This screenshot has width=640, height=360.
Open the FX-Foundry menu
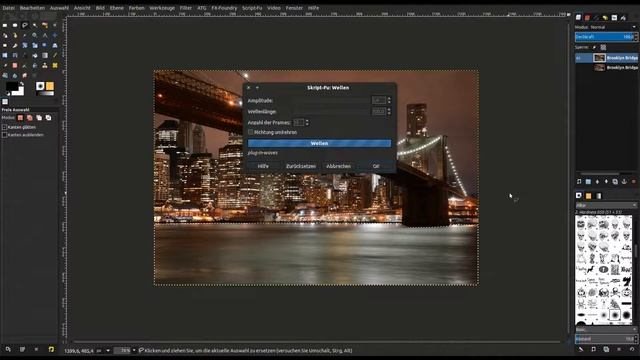point(224,8)
